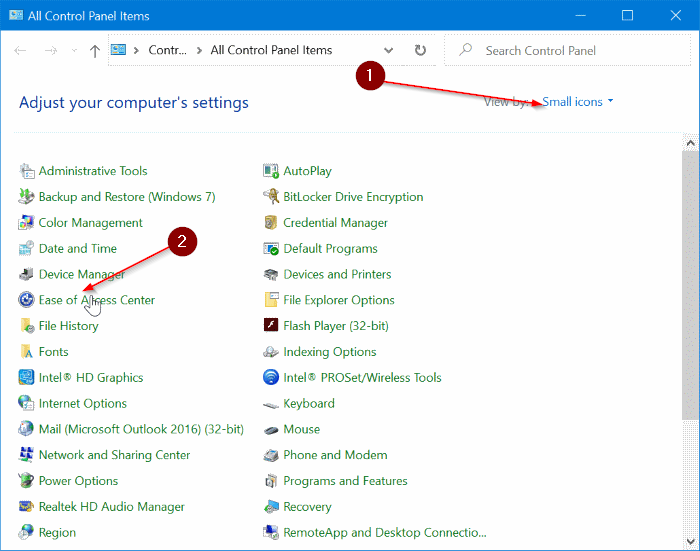
Task: Click the Backup and Restore icon
Action: [x=26, y=197]
